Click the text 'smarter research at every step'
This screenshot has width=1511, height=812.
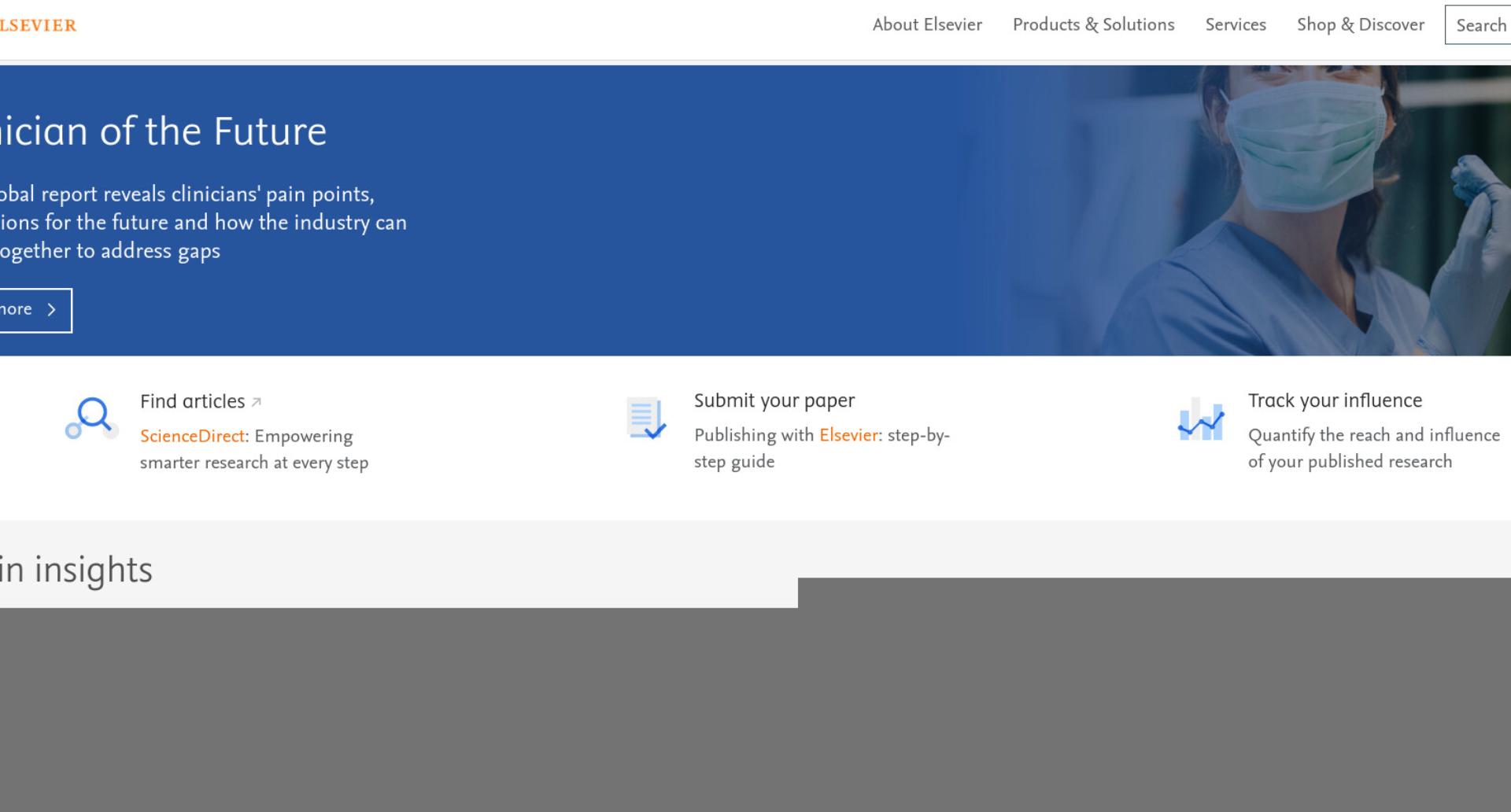click(254, 463)
